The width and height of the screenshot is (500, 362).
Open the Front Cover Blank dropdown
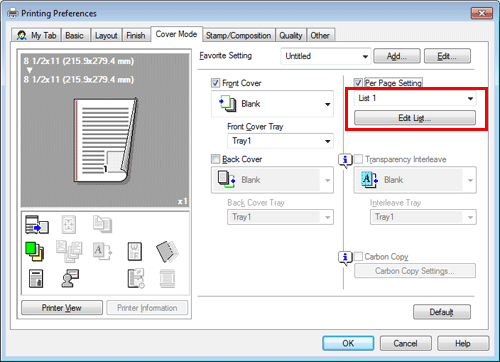[x=272, y=104]
